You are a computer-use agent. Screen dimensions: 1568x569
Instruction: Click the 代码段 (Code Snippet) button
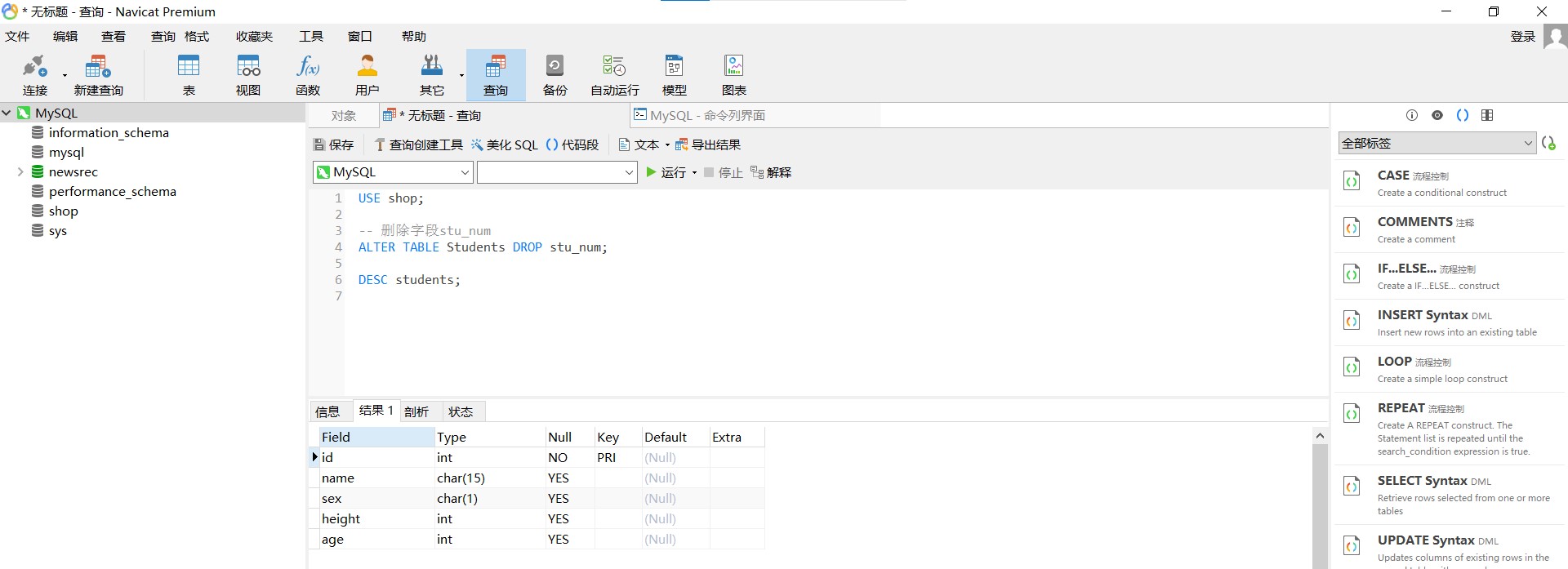point(572,144)
